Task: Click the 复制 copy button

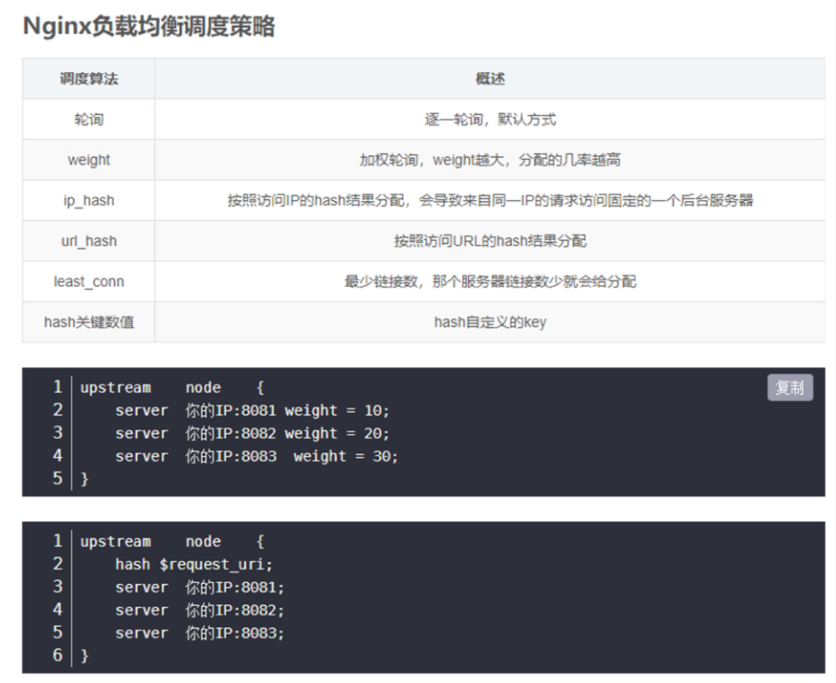Action: [790, 388]
